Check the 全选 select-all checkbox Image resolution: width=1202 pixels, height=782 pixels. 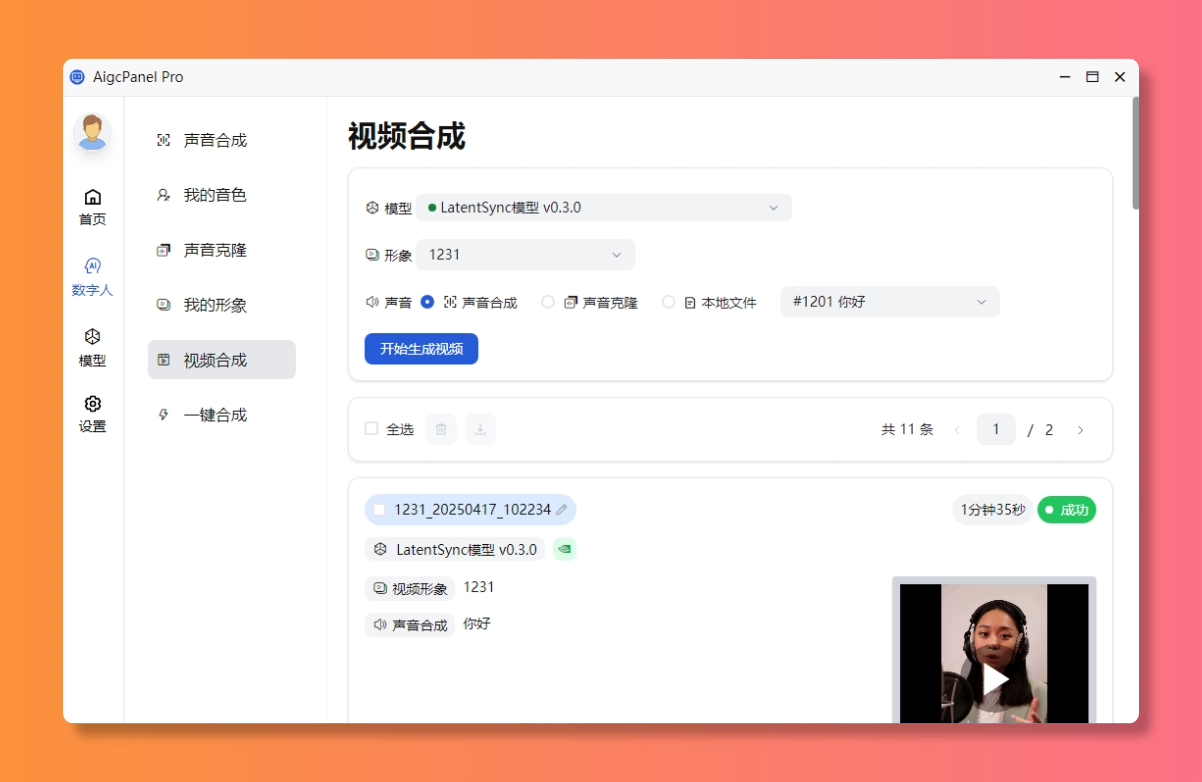pos(372,429)
